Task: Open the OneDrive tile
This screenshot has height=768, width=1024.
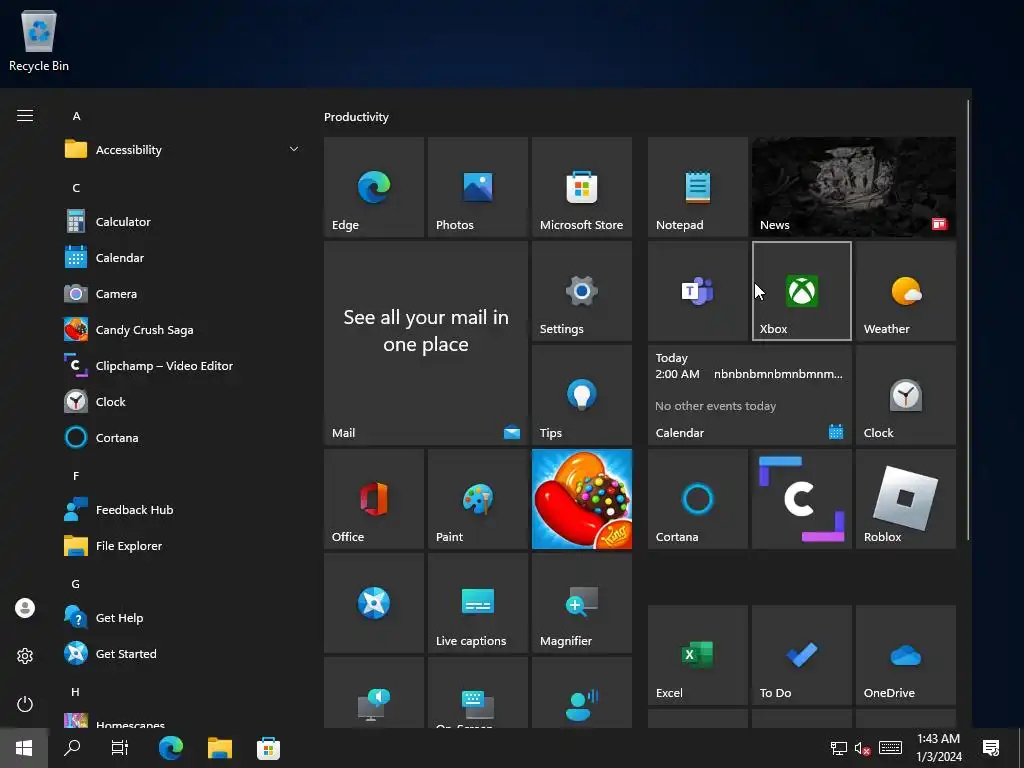Action: pyautogui.click(x=906, y=655)
